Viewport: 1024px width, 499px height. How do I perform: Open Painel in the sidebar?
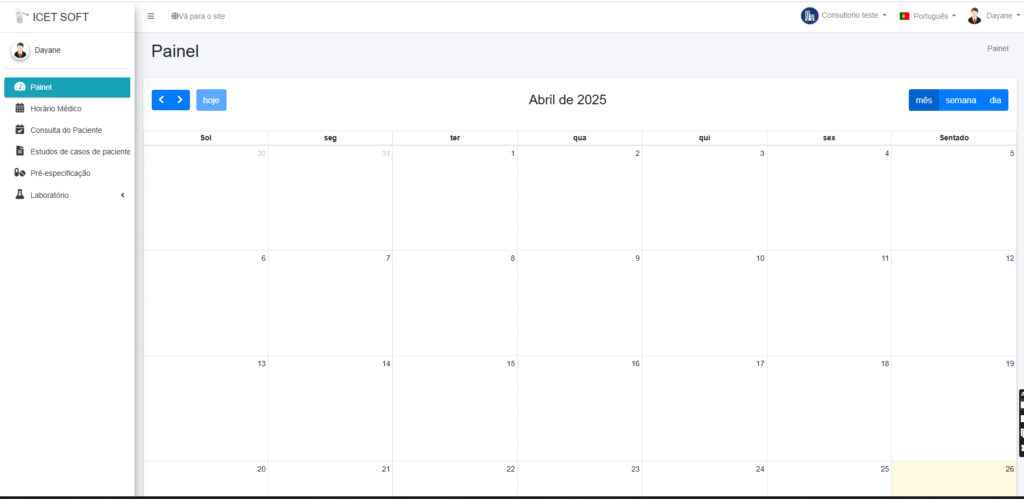coord(67,87)
